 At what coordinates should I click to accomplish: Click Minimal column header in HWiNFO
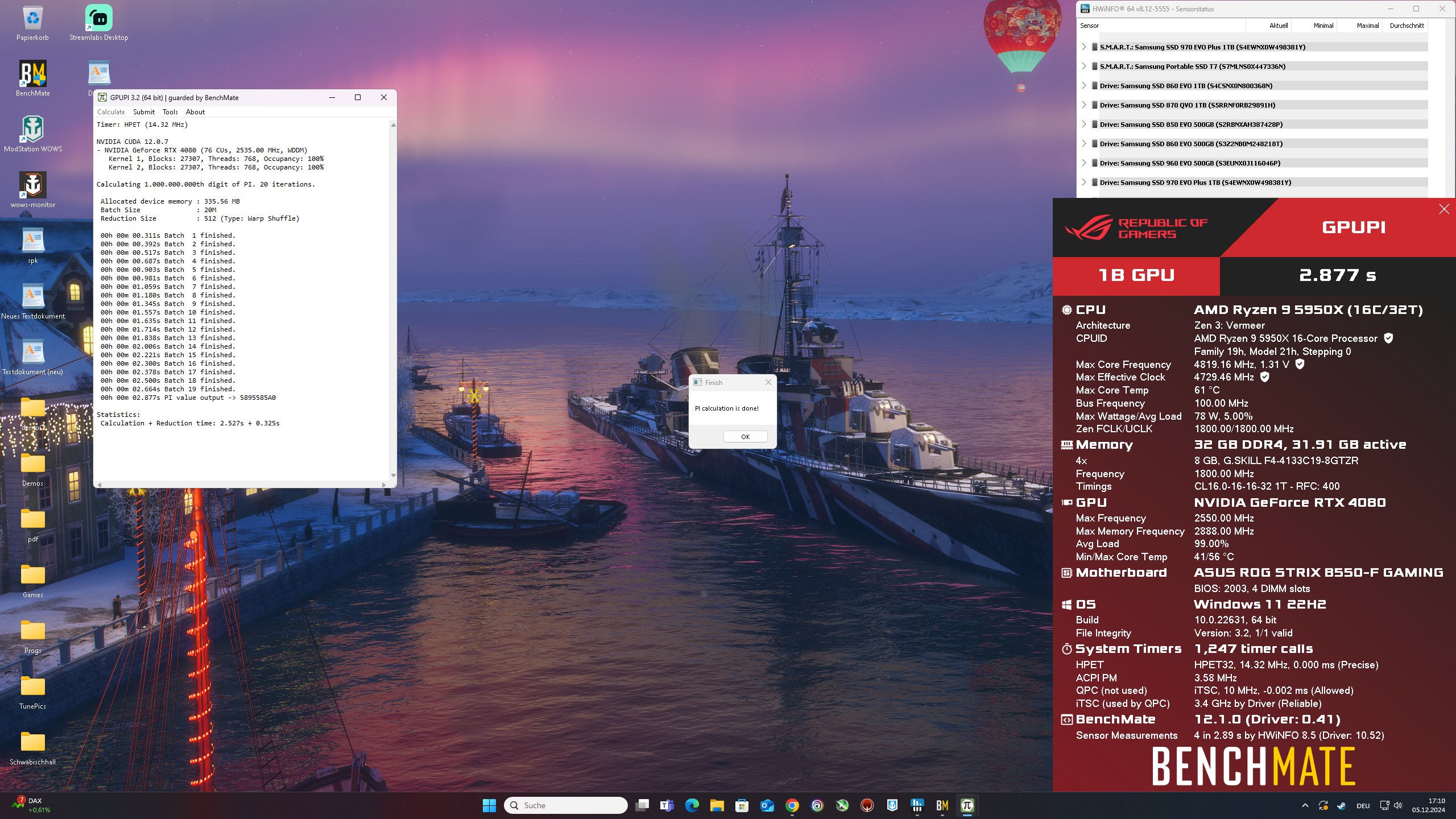click(x=1314, y=26)
